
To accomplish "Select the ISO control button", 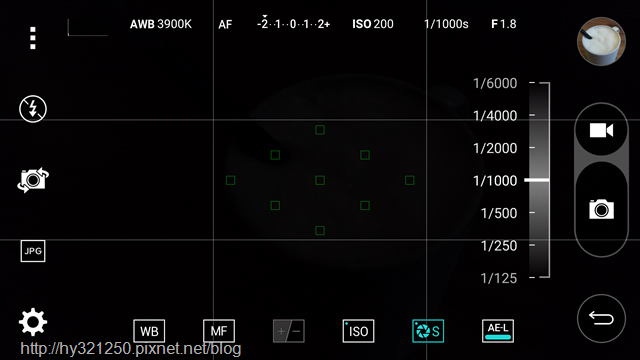I will (x=358, y=331).
